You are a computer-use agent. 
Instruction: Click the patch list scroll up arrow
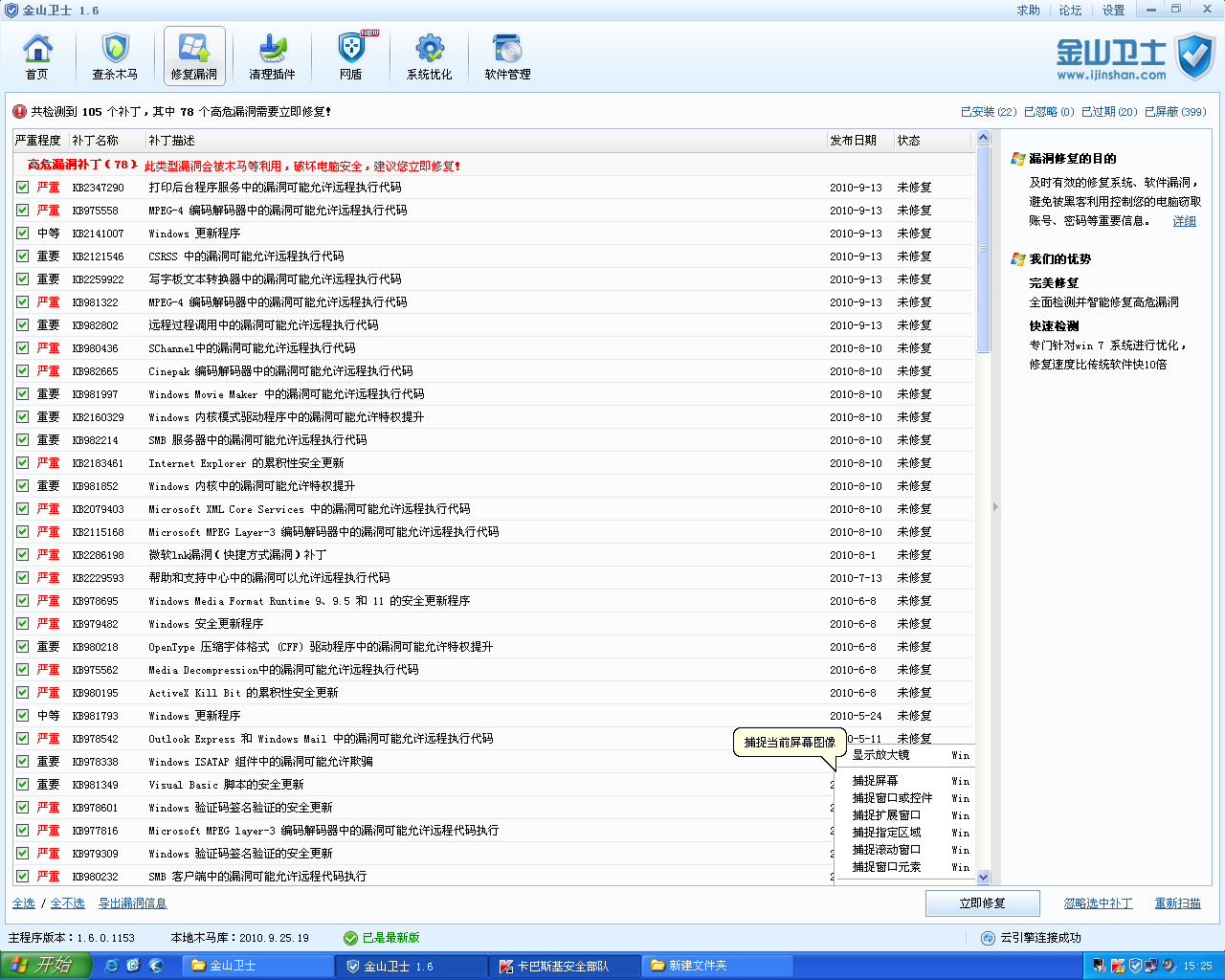tap(983, 139)
